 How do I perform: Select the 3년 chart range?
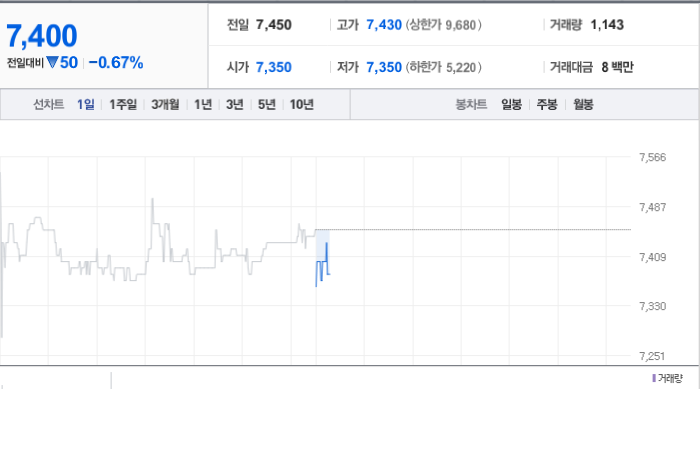click(235, 104)
